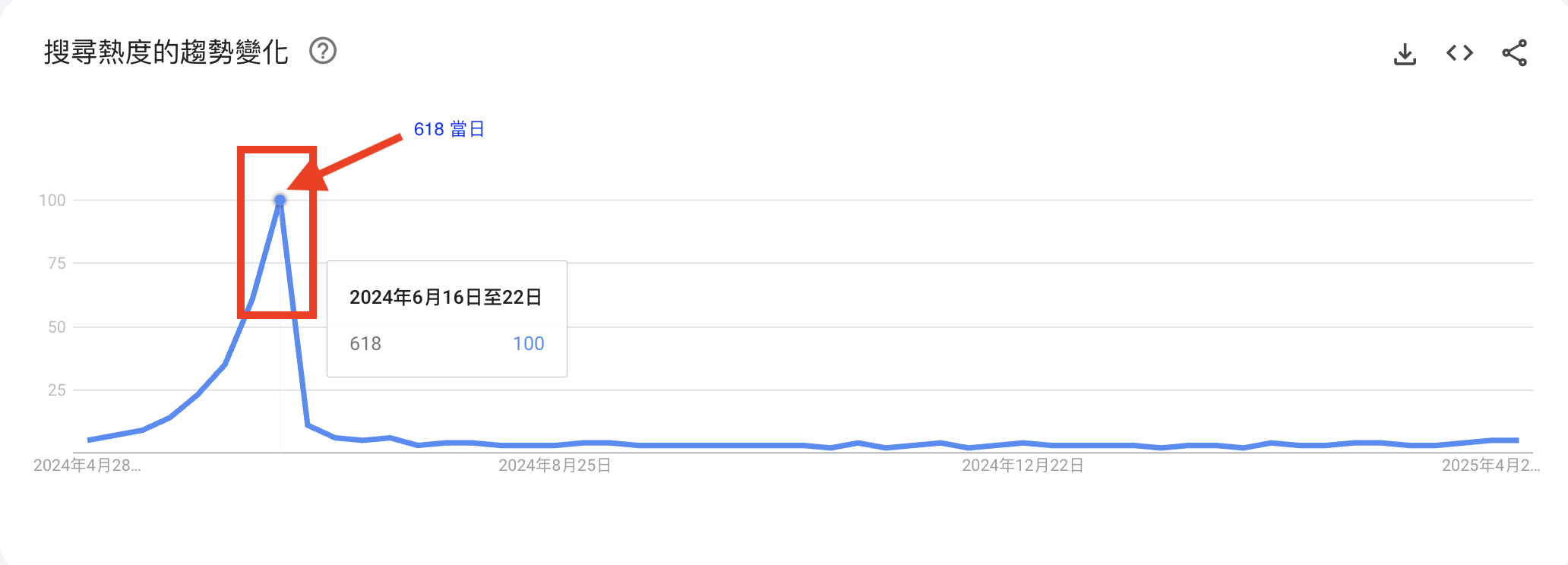Click the 2025年4月 end date label
The height and width of the screenshot is (565, 1568).
[1491, 465]
